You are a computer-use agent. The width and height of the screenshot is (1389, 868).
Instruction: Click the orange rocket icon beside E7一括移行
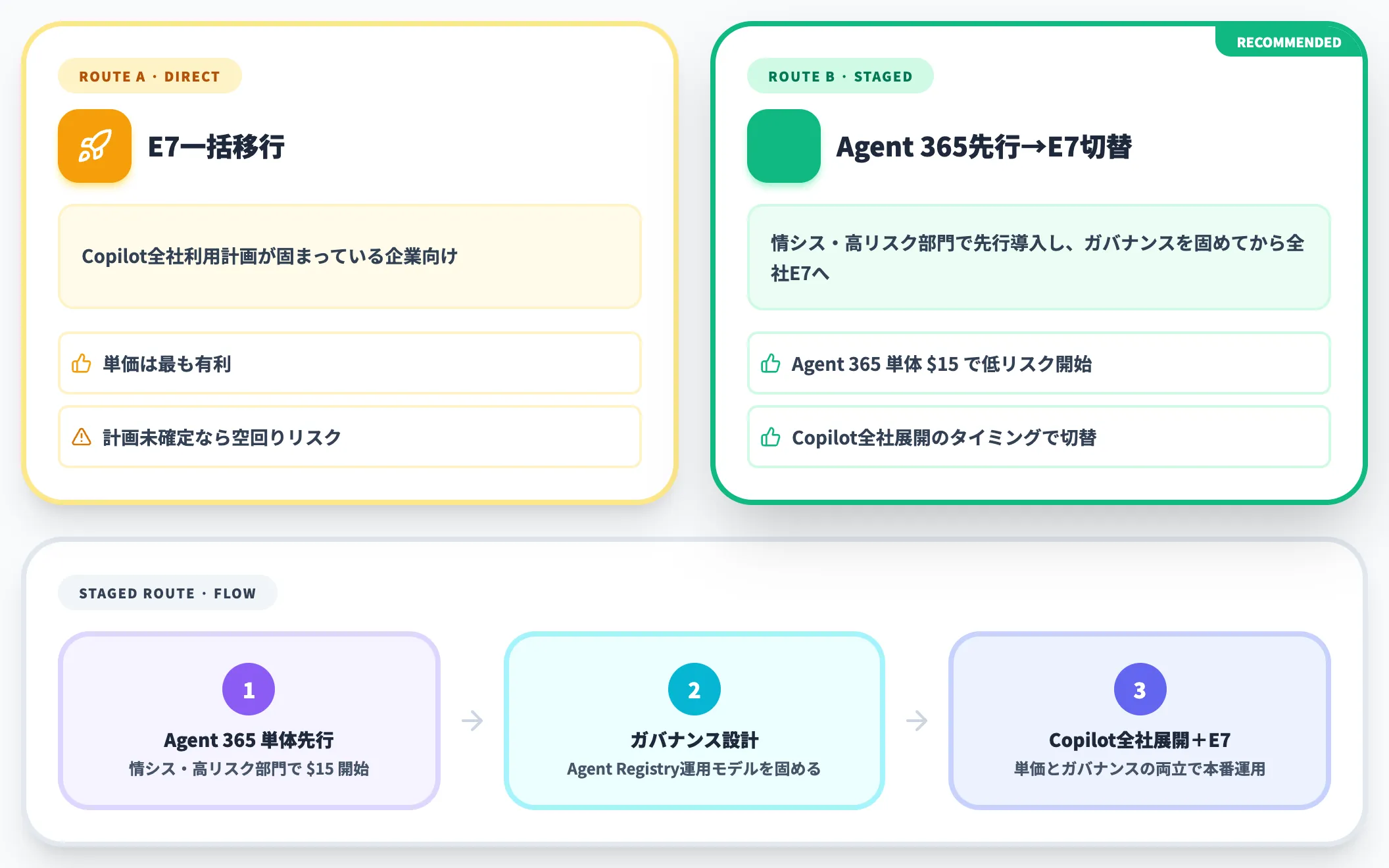coord(95,146)
